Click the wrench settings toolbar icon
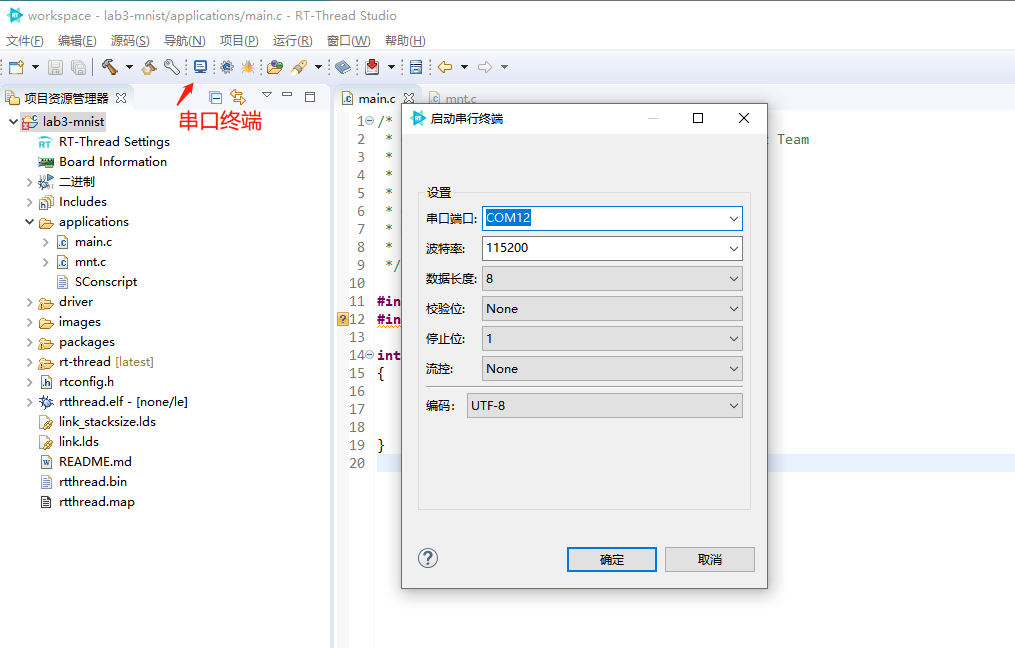 [172, 67]
